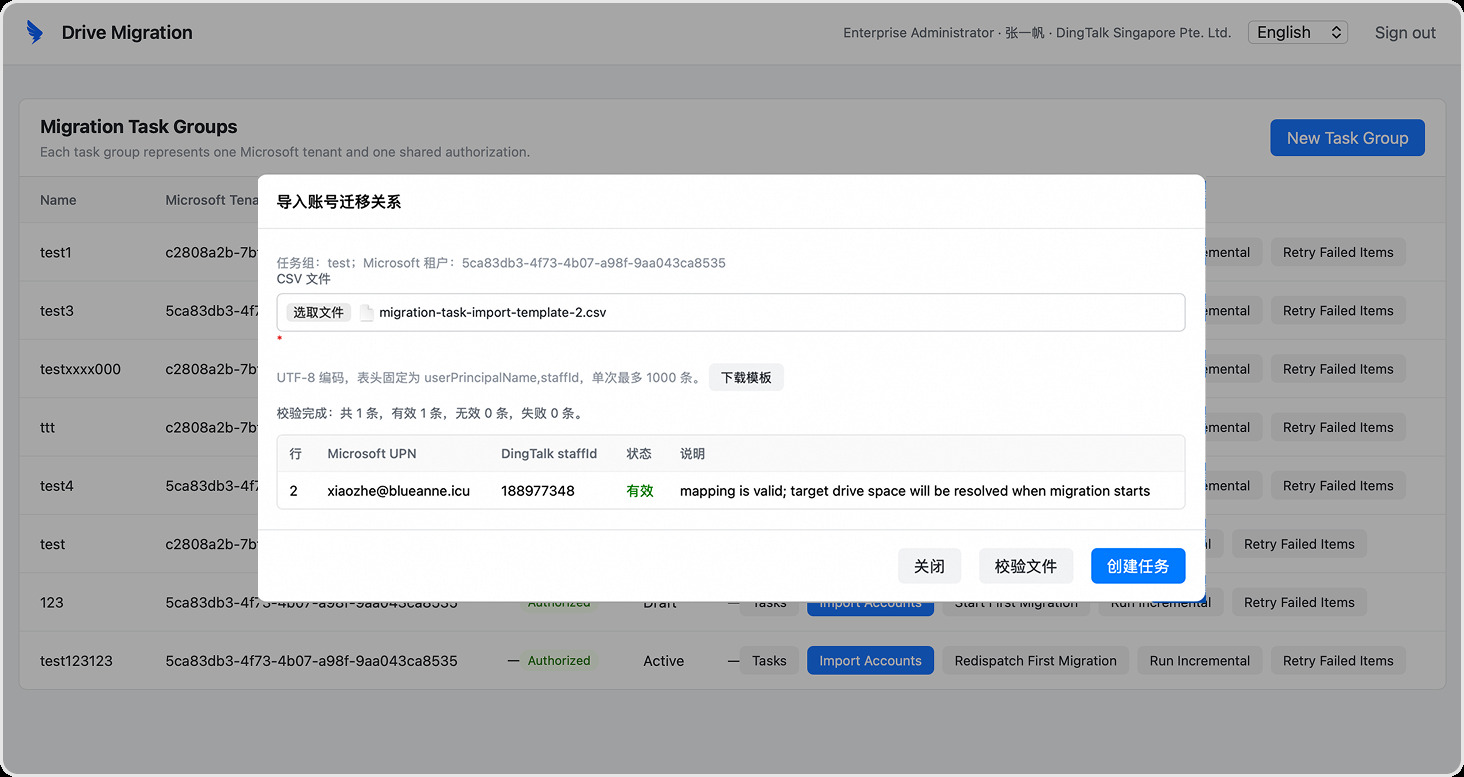Retry Failed Items for the 123 row

[x=1299, y=602]
